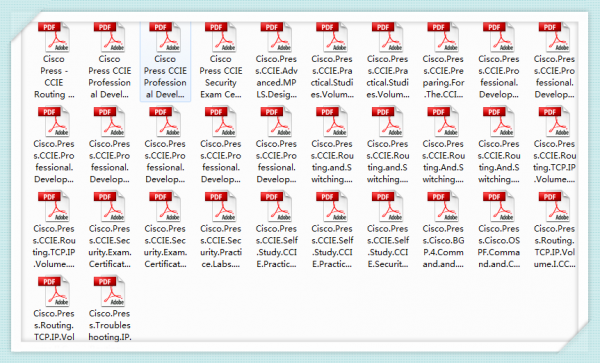Click the Cisco.BGP.4.Command.and... PDF icon
Screen dimensions: 600x363
coord(443,207)
